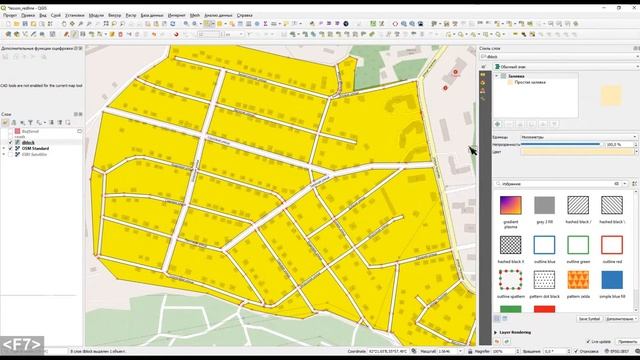
Task: Toggle visibility checkbox of dblock layer
Action: [11, 142]
